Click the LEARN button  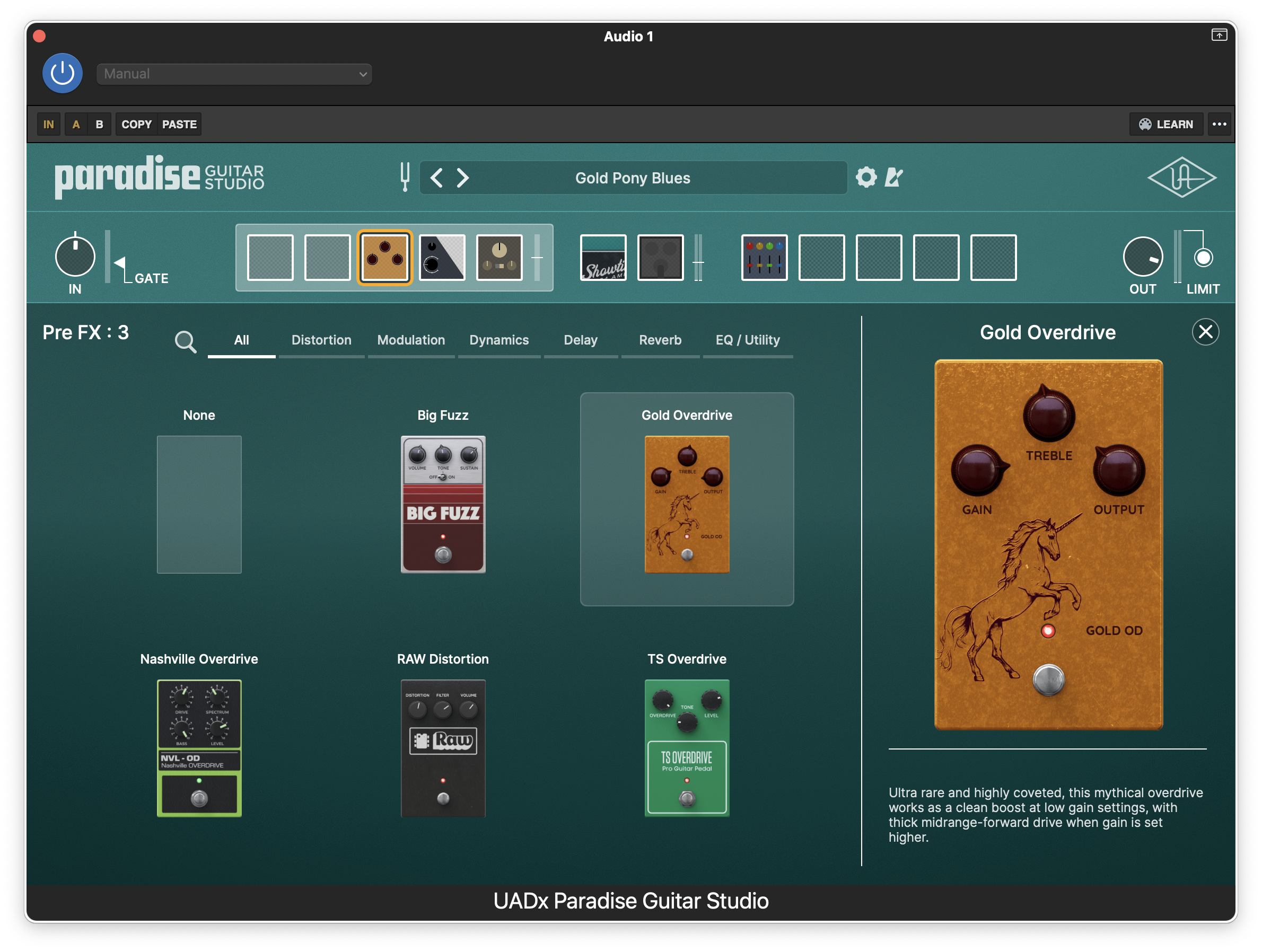pyautogui.click(x=1165, y=125)
